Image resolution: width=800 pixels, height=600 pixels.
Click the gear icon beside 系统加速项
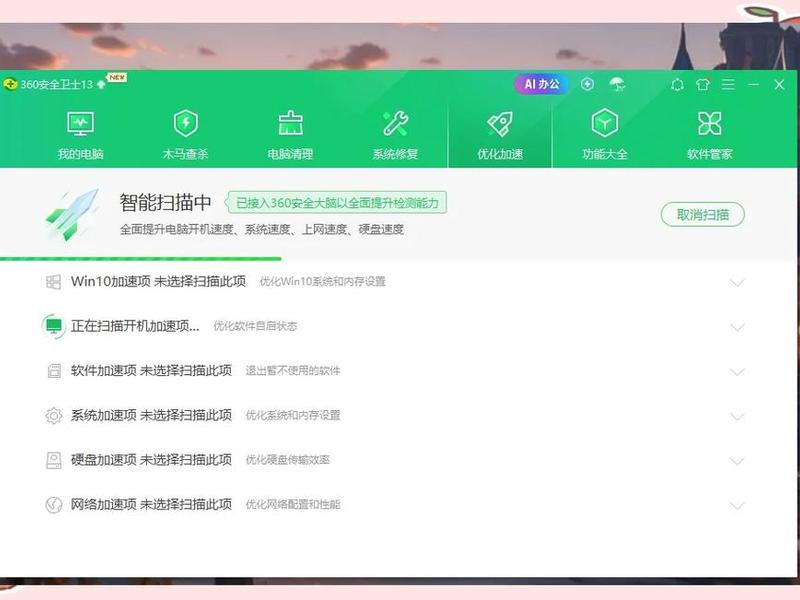click(x=54, y=415)
